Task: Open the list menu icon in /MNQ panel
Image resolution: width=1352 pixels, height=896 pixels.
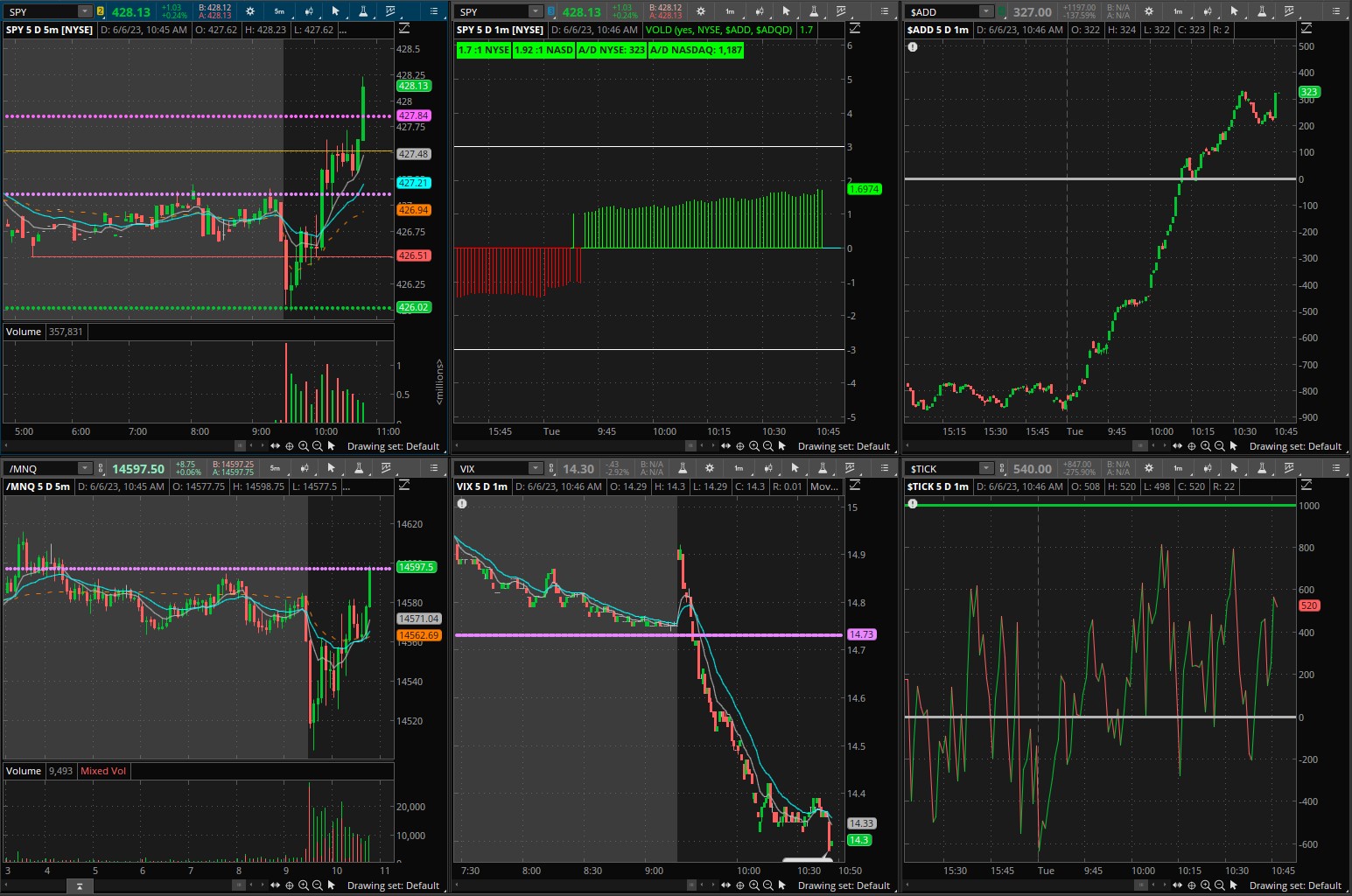Action: click(433, 468)
